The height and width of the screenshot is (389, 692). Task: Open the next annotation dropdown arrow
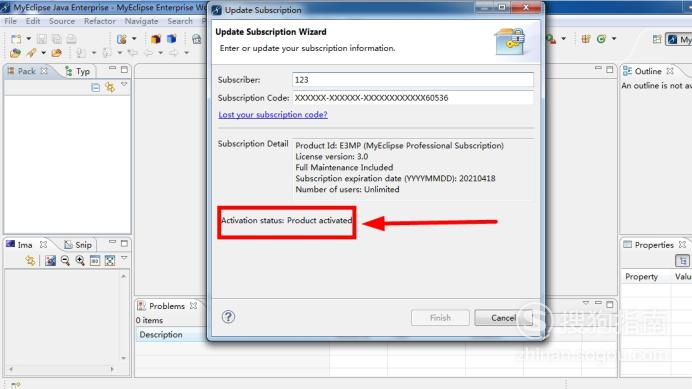[x=94, y=53]
